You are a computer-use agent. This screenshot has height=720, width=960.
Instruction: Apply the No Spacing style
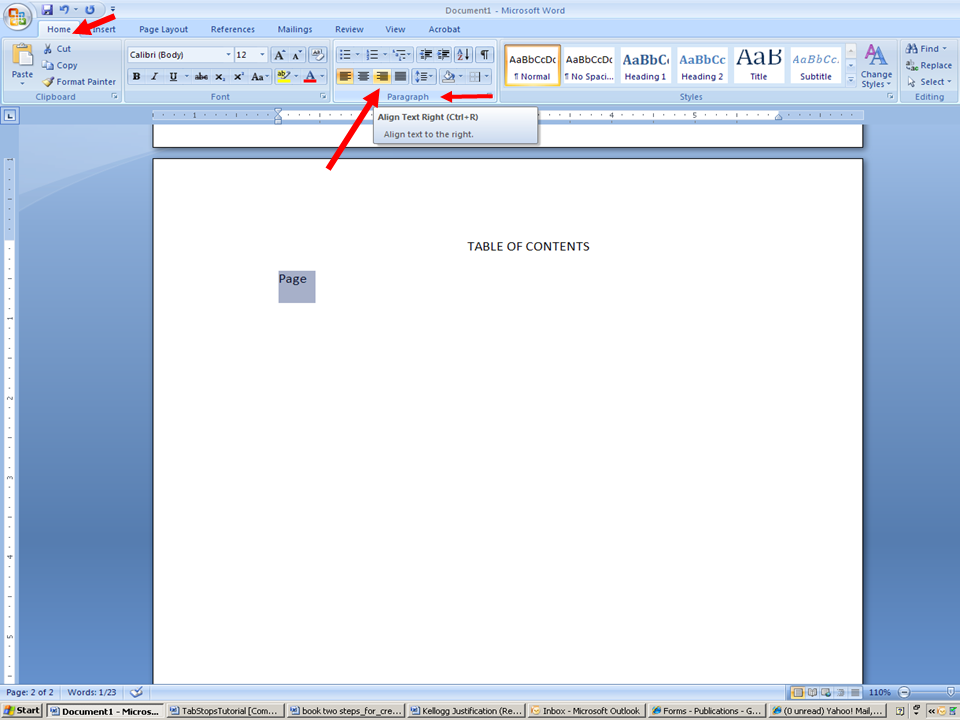tap(589, 65)
